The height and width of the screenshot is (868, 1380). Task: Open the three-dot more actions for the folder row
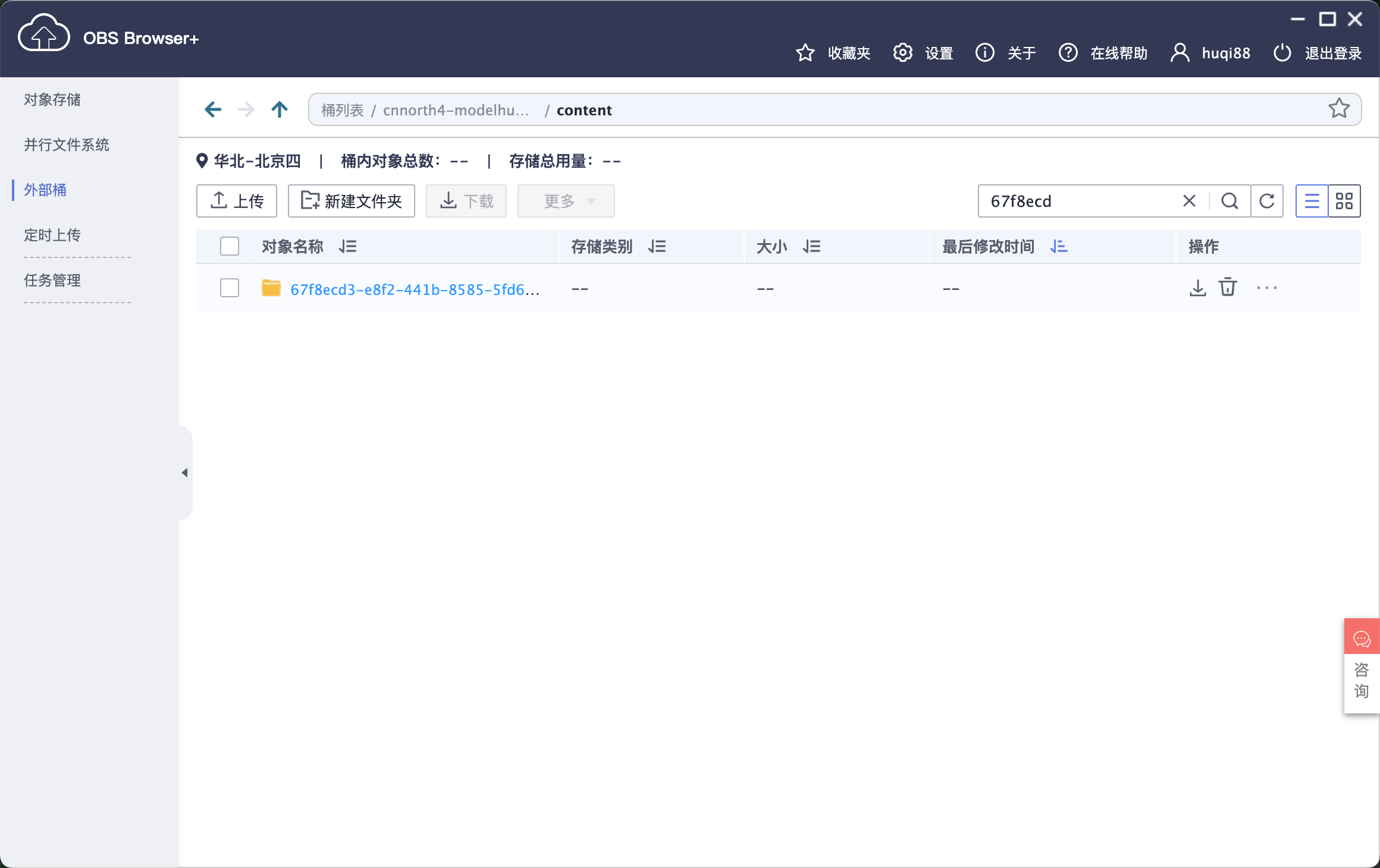pyautogui.click(x=1267, y=288)
